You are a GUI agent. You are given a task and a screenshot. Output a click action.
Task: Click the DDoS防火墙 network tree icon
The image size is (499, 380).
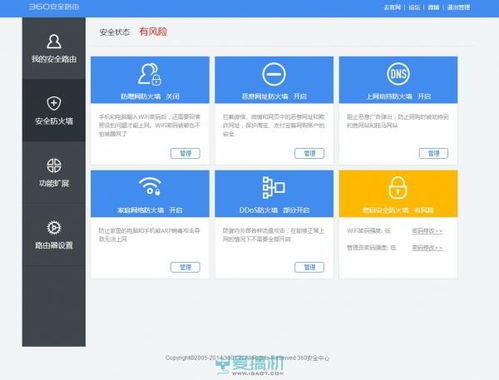(x=274, y=188)
